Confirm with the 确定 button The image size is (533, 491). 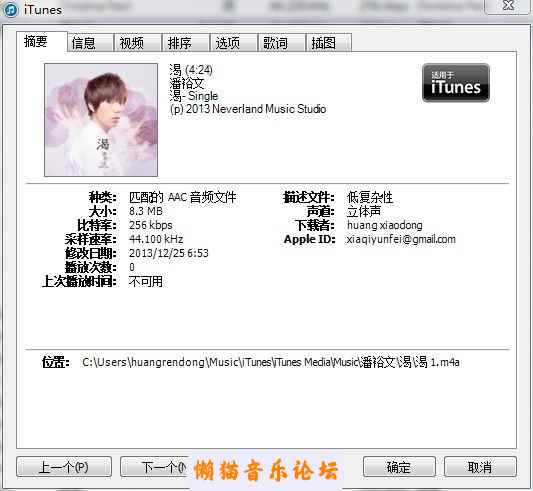pyautogui.click(x=399, y=467)
